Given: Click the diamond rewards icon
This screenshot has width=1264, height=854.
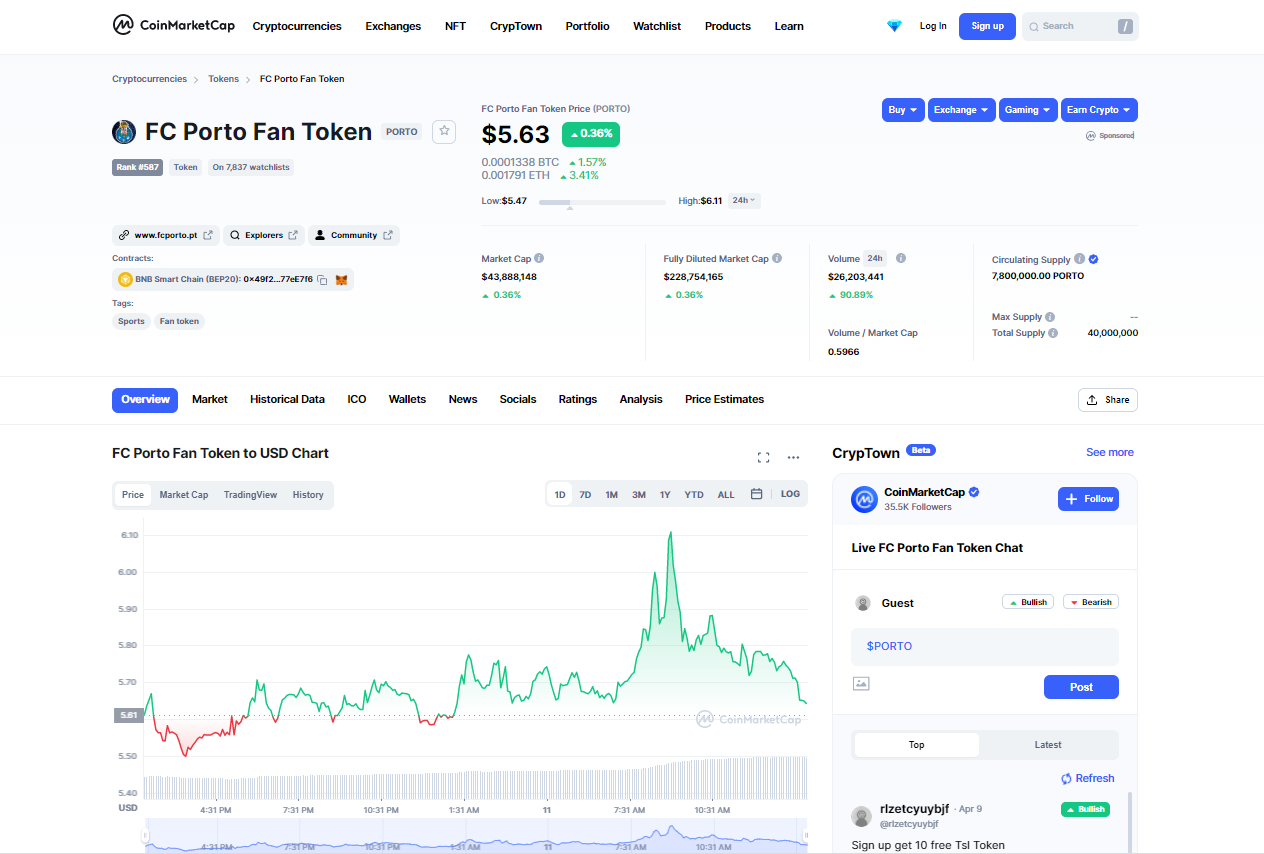Looking at the screenshot, I should coord(894,26).
